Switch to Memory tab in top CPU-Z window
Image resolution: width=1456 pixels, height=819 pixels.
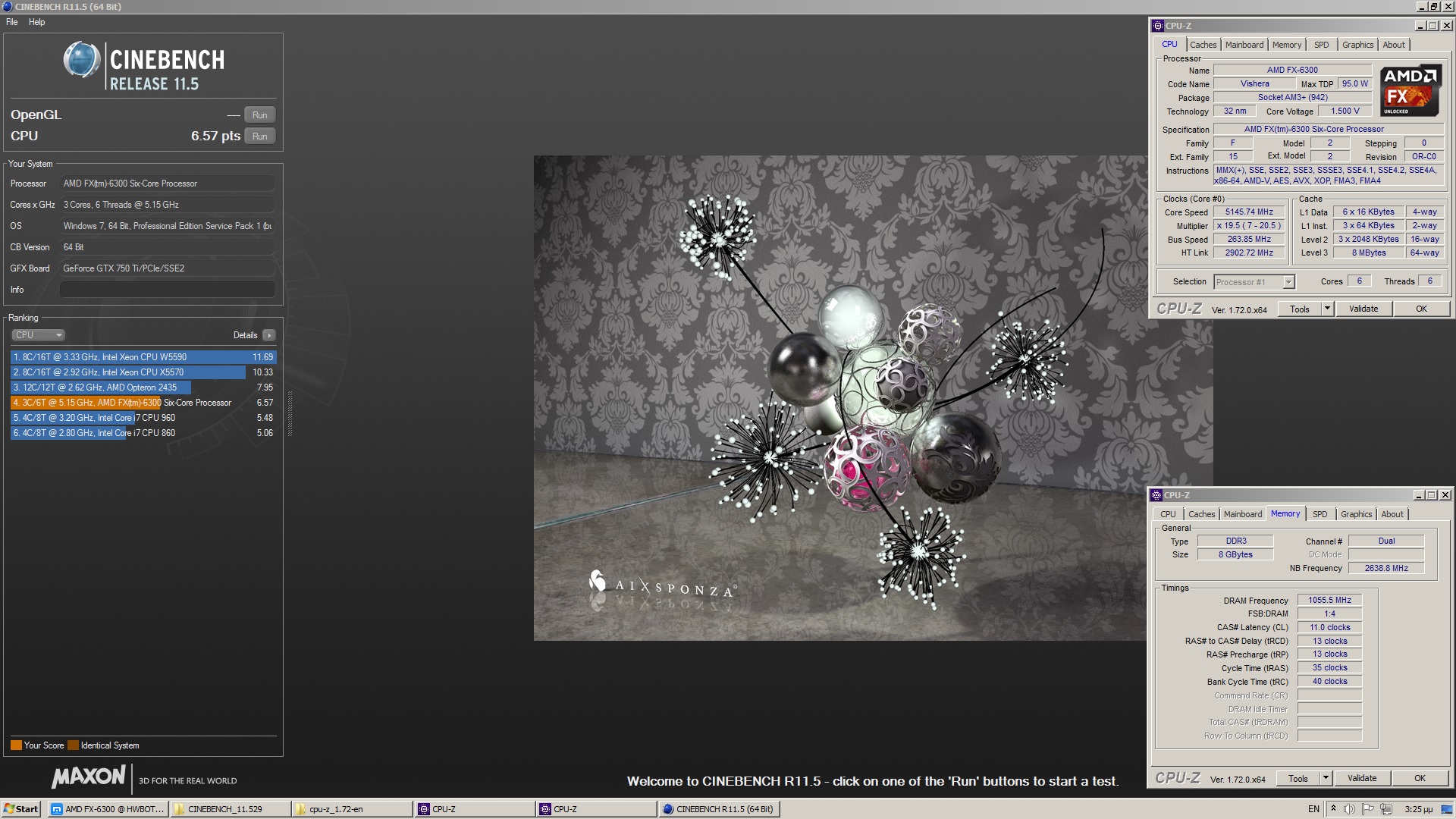click(x=1287, y=45)
